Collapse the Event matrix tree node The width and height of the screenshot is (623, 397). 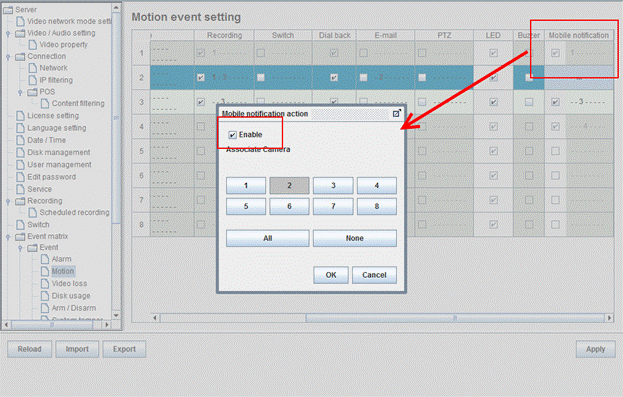click(x=8, y=237)
